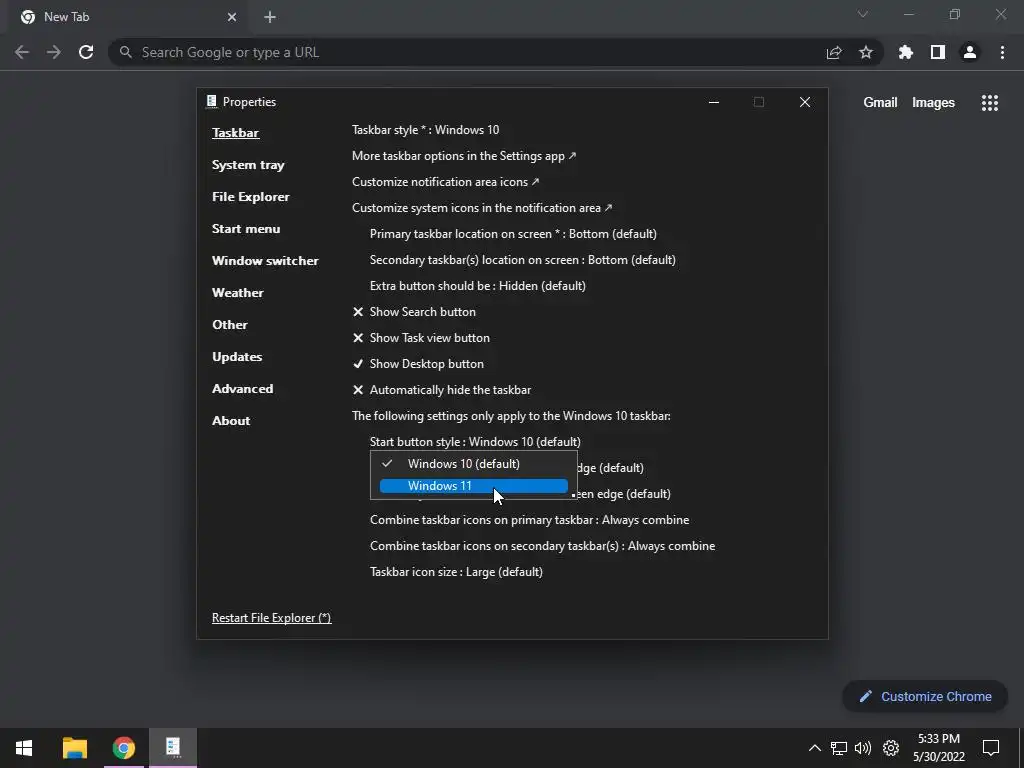This screenshot has width=1024, height=768.
Task: Change Taskbar icon size setting
Action: tap(456, 572)
